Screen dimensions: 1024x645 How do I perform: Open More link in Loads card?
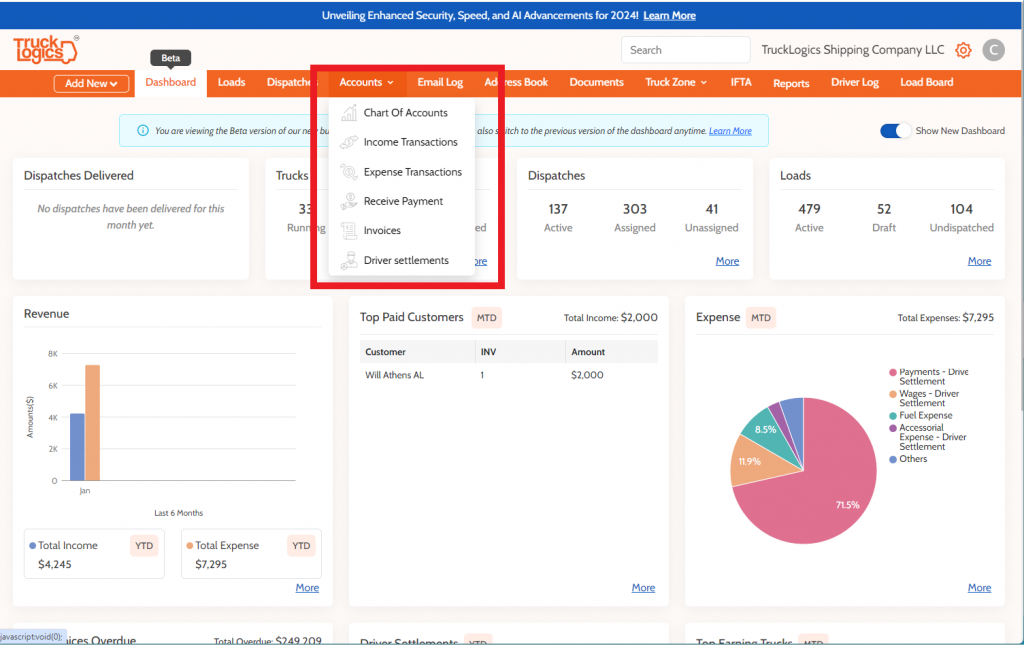979,261
